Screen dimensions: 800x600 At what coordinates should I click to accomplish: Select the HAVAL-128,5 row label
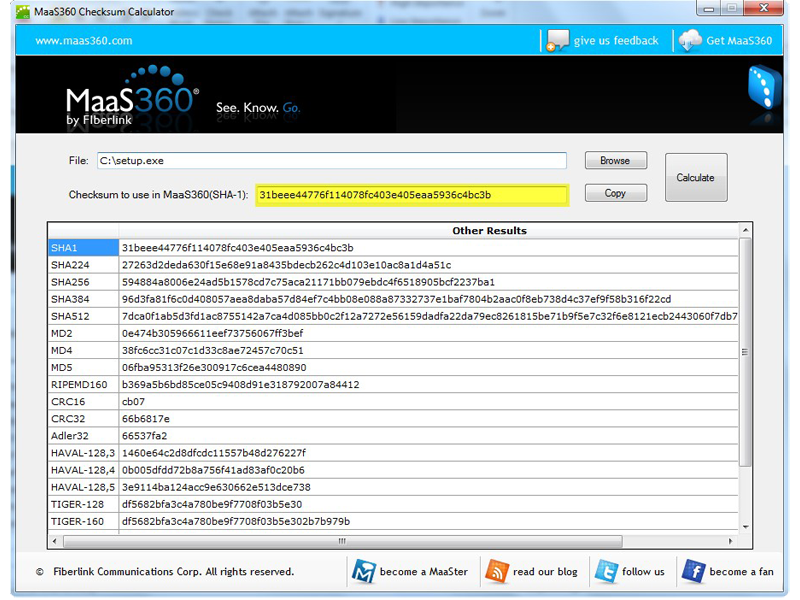pos(84,487)
